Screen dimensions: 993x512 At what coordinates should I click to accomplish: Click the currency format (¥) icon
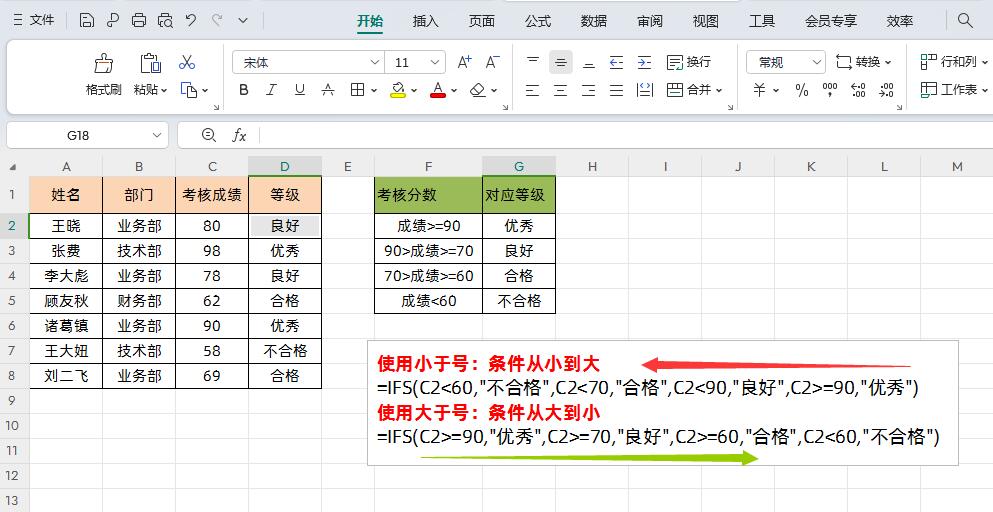(759, 90)
